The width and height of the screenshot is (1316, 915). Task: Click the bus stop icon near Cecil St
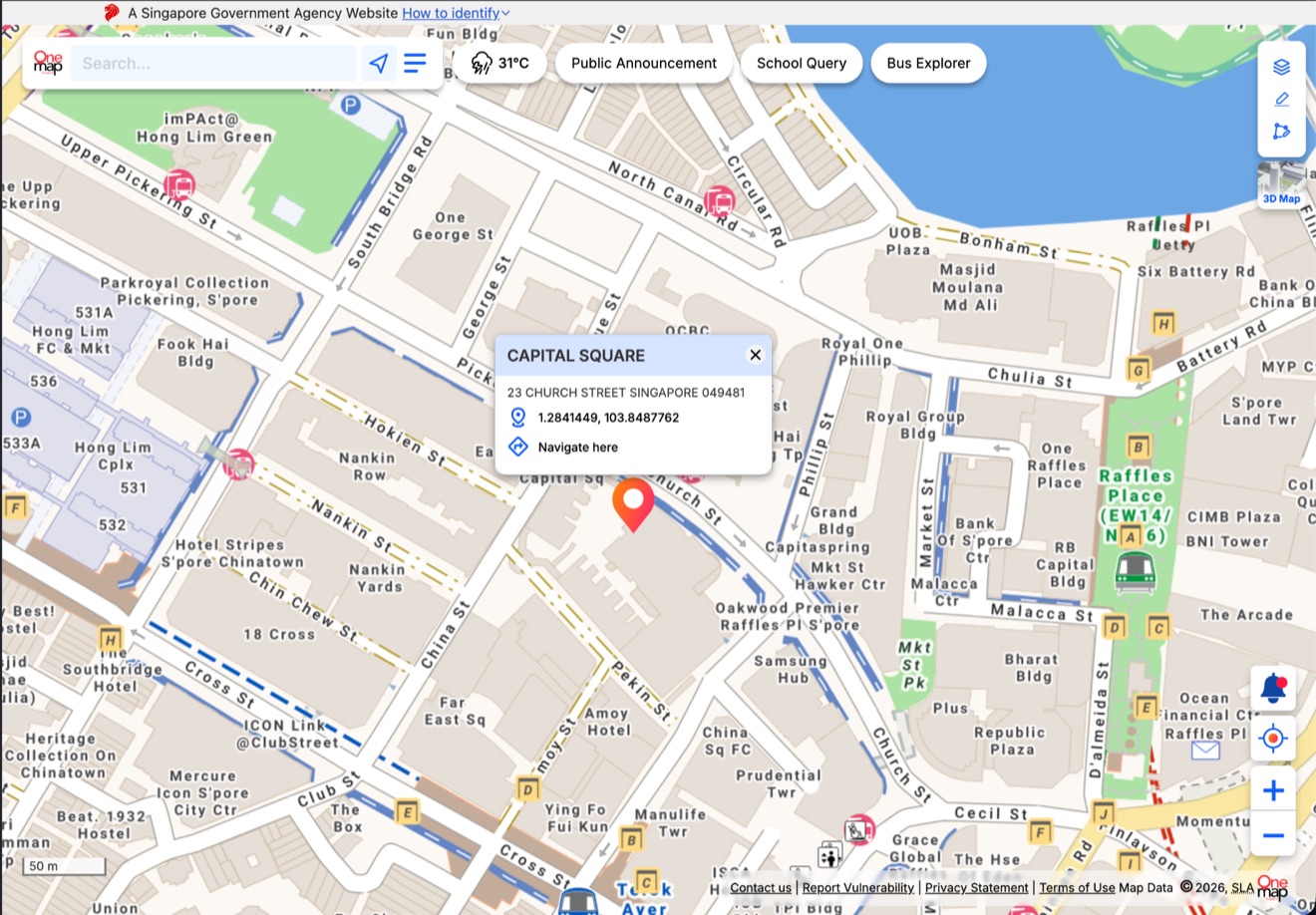859,828
